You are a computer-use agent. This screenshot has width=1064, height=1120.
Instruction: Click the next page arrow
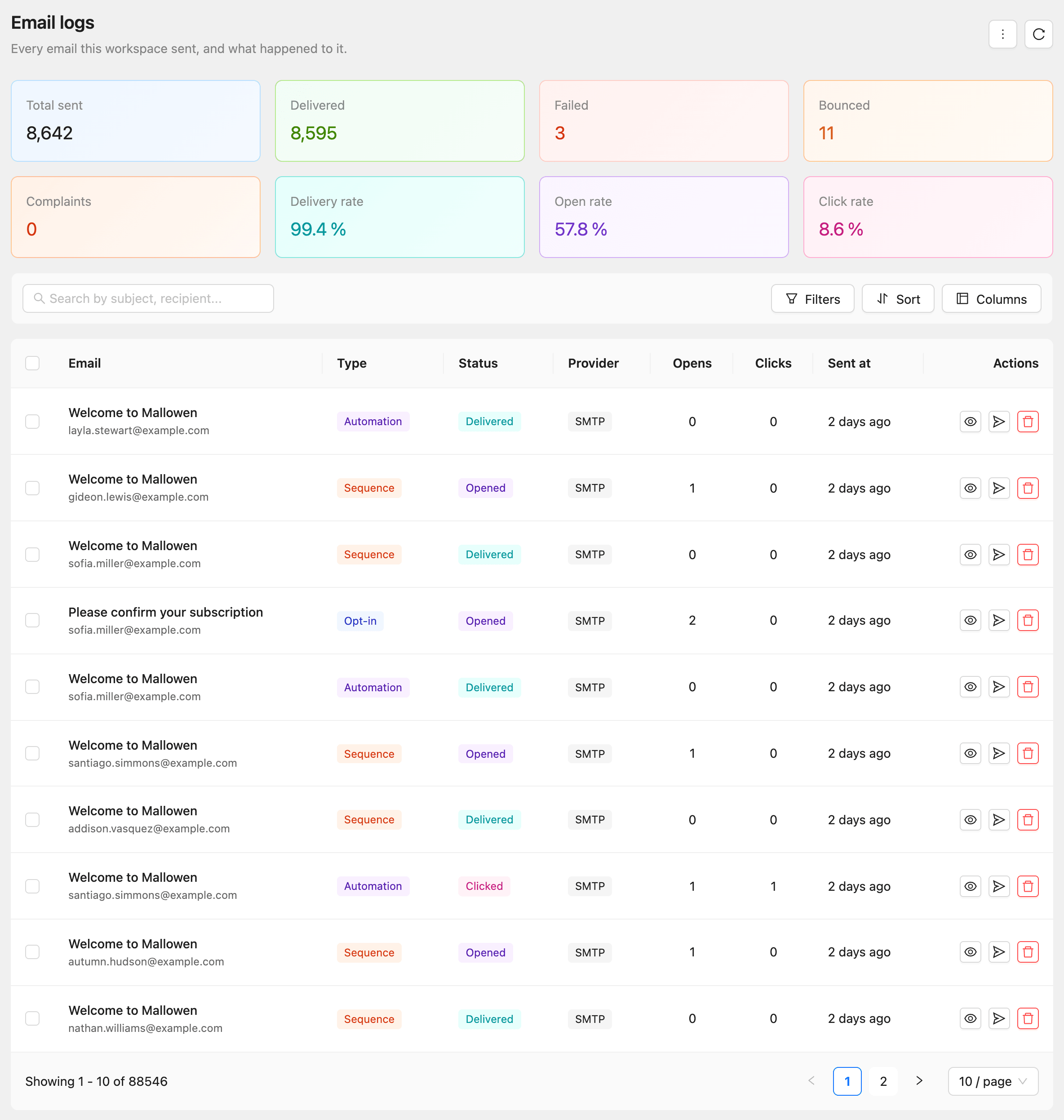click(x=918, y=1081)
